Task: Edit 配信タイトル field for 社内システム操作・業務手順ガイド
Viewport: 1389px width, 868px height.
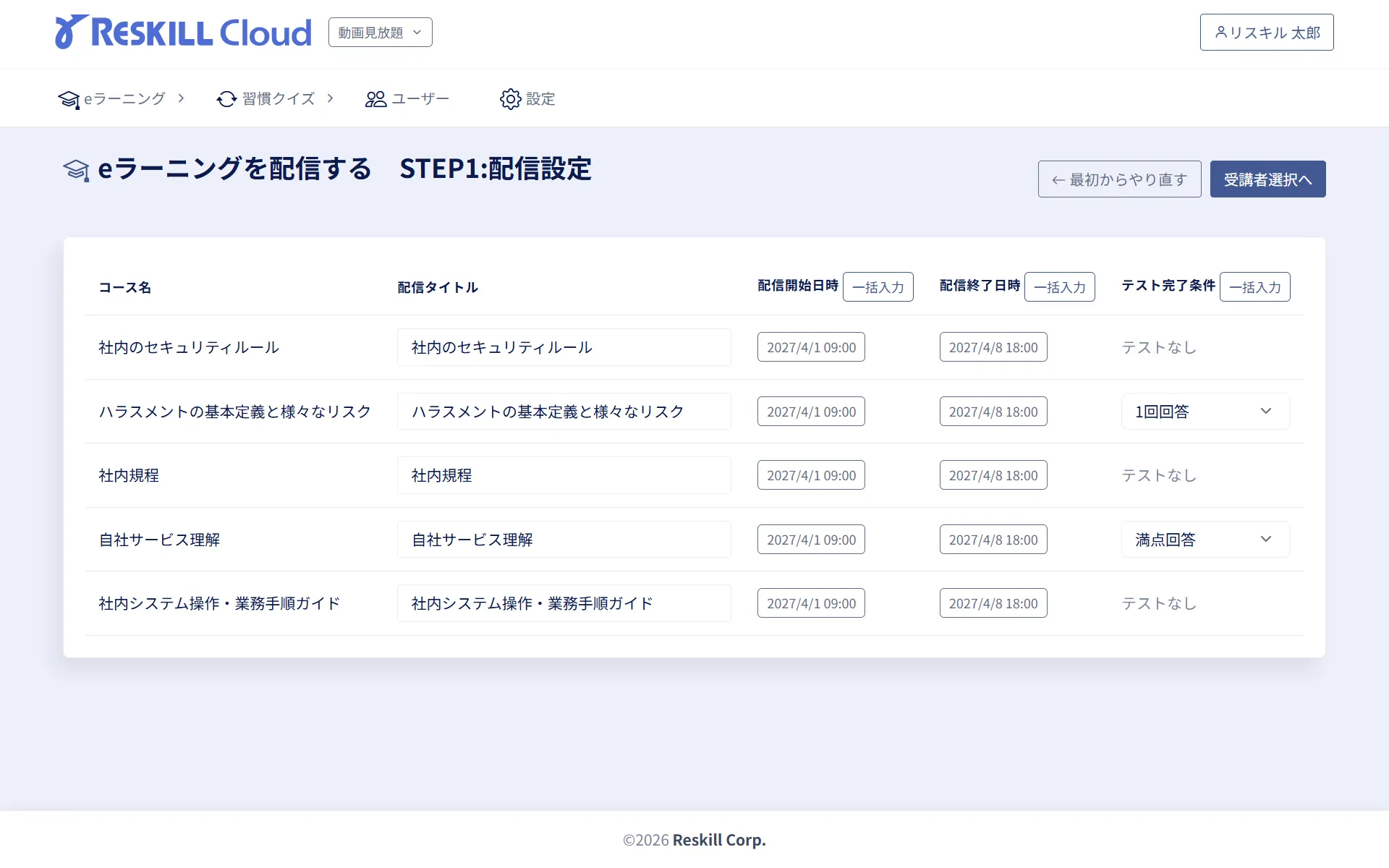Action: 564,603
